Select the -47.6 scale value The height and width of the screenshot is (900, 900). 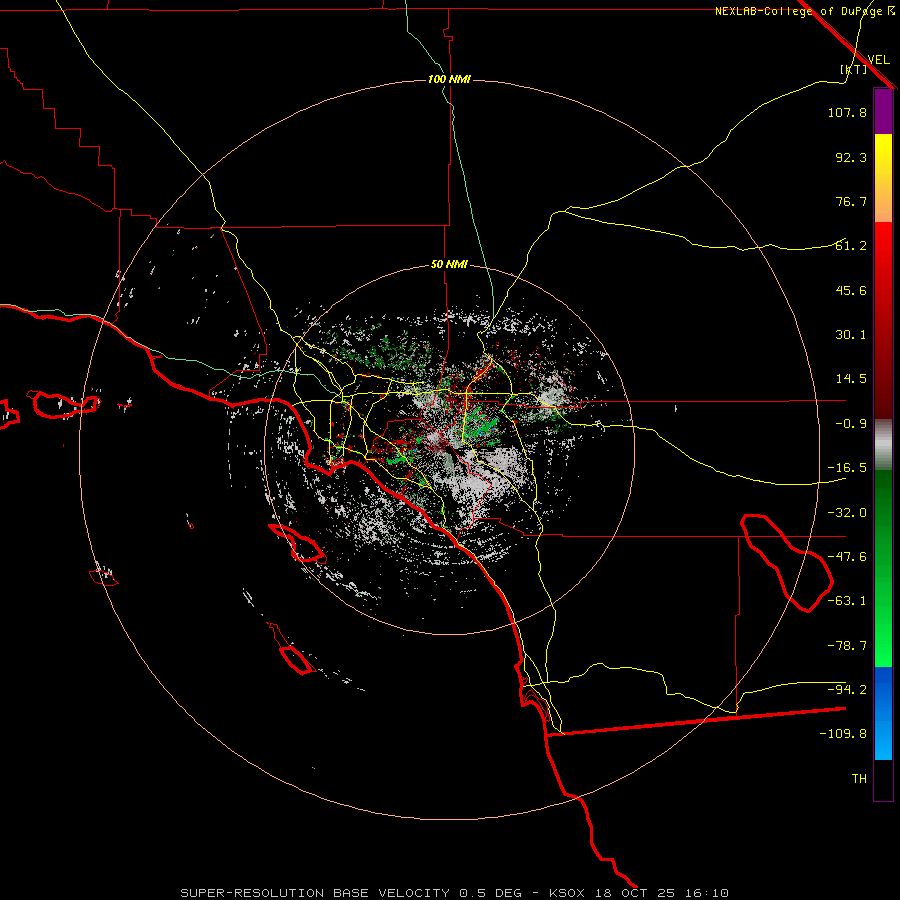(x=847, y=557)
